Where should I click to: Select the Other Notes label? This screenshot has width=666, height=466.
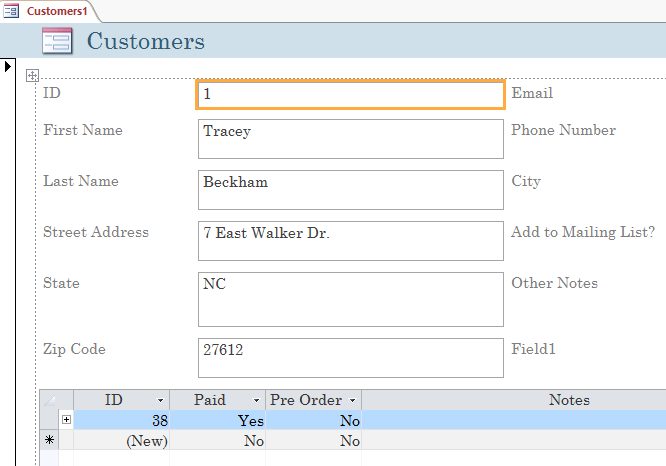(554, 283)
